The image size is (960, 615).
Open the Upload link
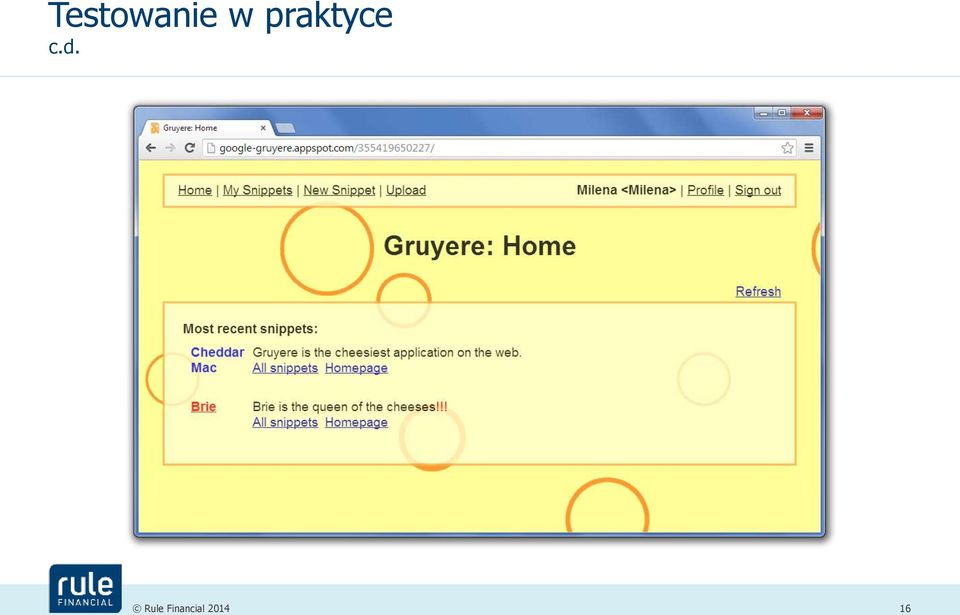click(x=406, y=190)
